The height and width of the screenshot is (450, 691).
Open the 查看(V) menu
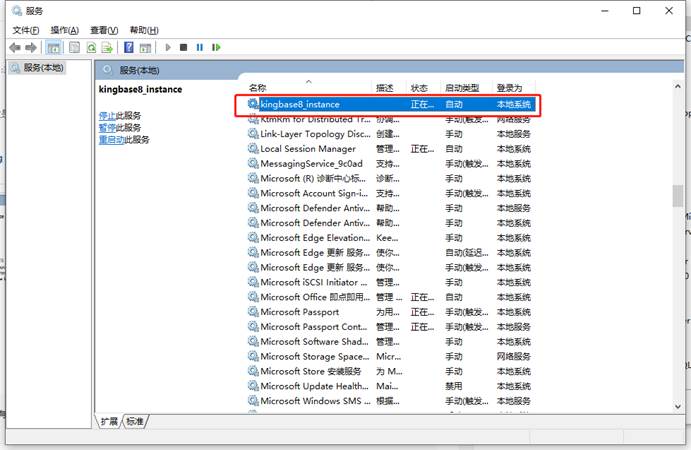point(104,30)
